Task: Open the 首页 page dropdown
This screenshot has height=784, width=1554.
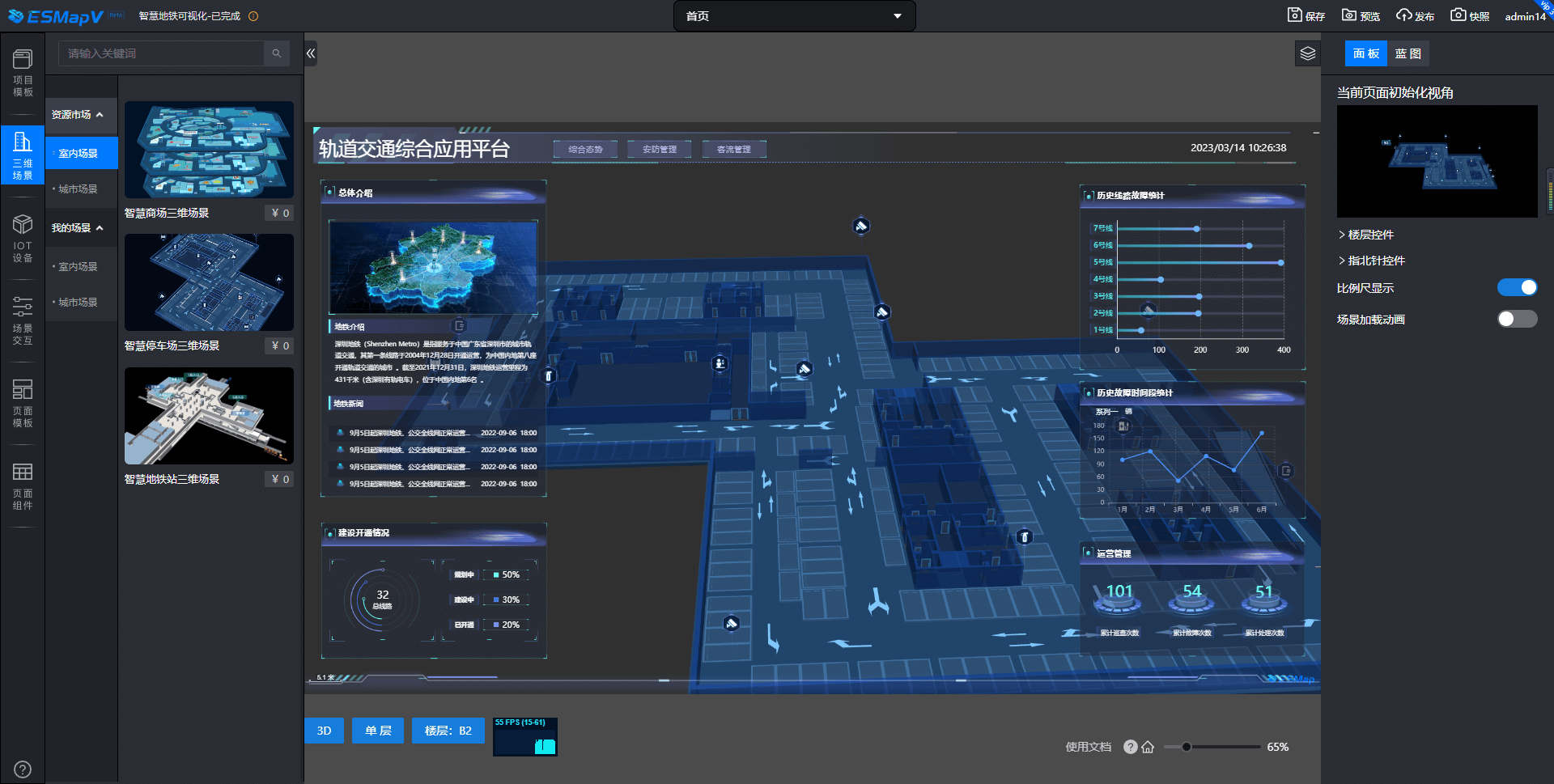Action: click(x=794, y=16)
